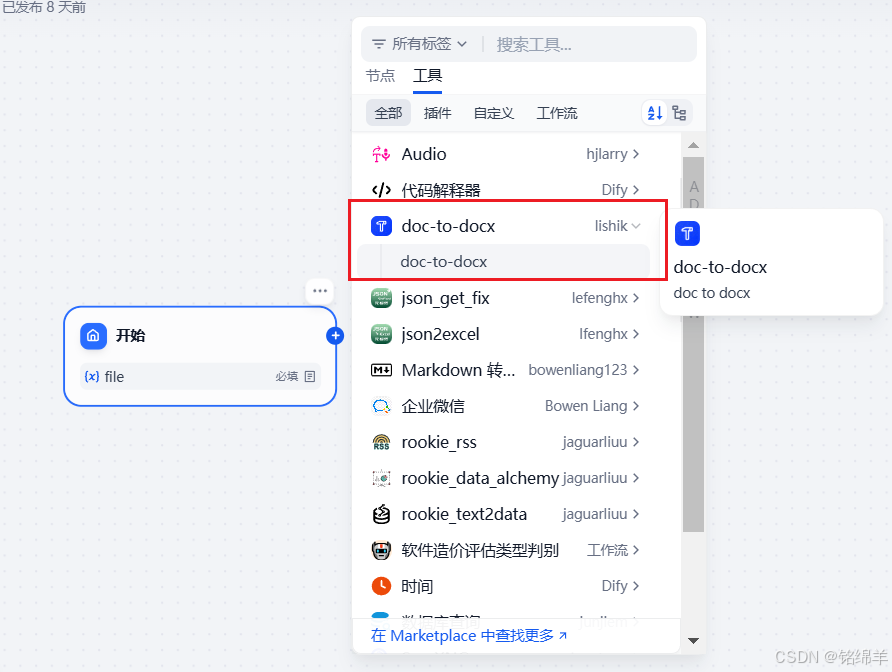Toggle the 全部 filter selection
The height and width of the screenshot is (672, 892).
click(388, 113)
